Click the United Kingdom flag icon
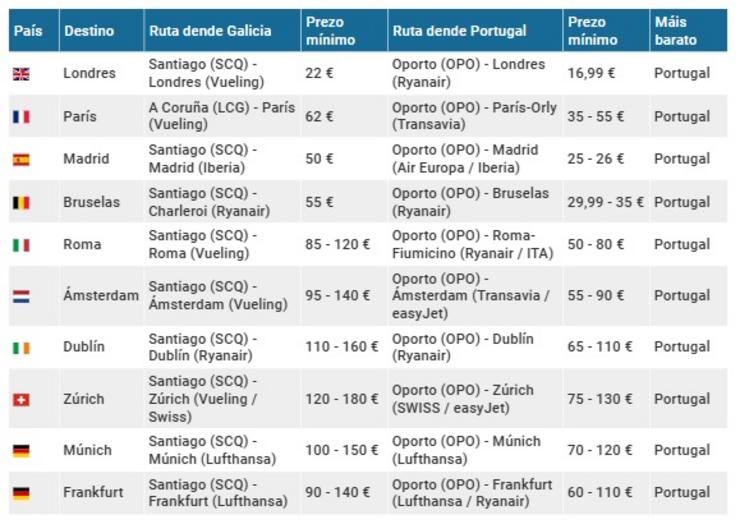 (x=21, y=73)
